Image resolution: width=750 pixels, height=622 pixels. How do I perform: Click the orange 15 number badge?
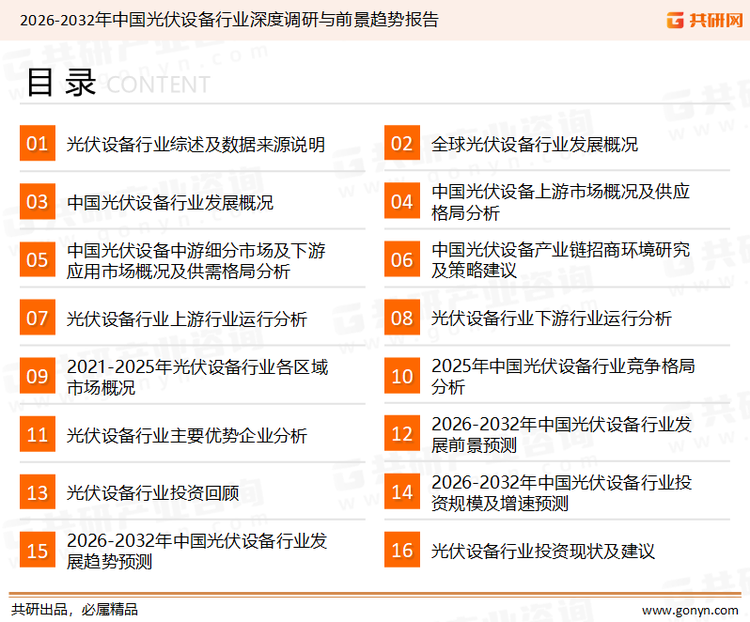click(x=37, y=550)
